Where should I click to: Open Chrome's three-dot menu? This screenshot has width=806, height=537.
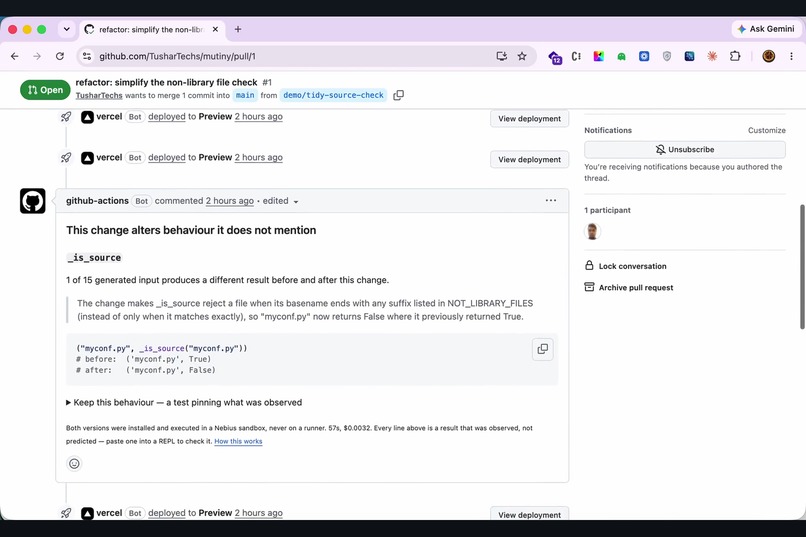(791, 56)
